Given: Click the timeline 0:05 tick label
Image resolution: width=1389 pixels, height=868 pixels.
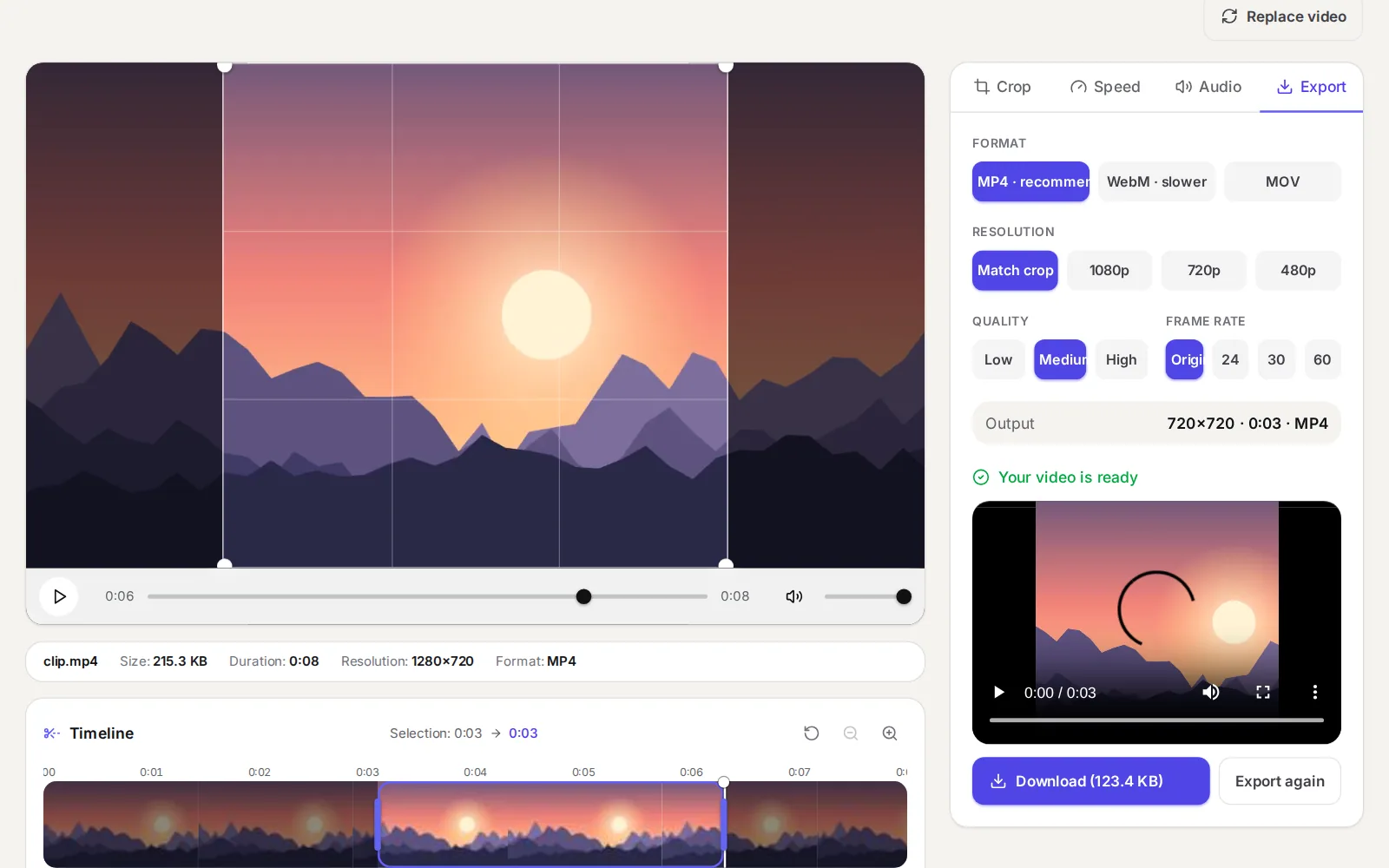Looking at the screenshot, I should [x=583, y=772].
